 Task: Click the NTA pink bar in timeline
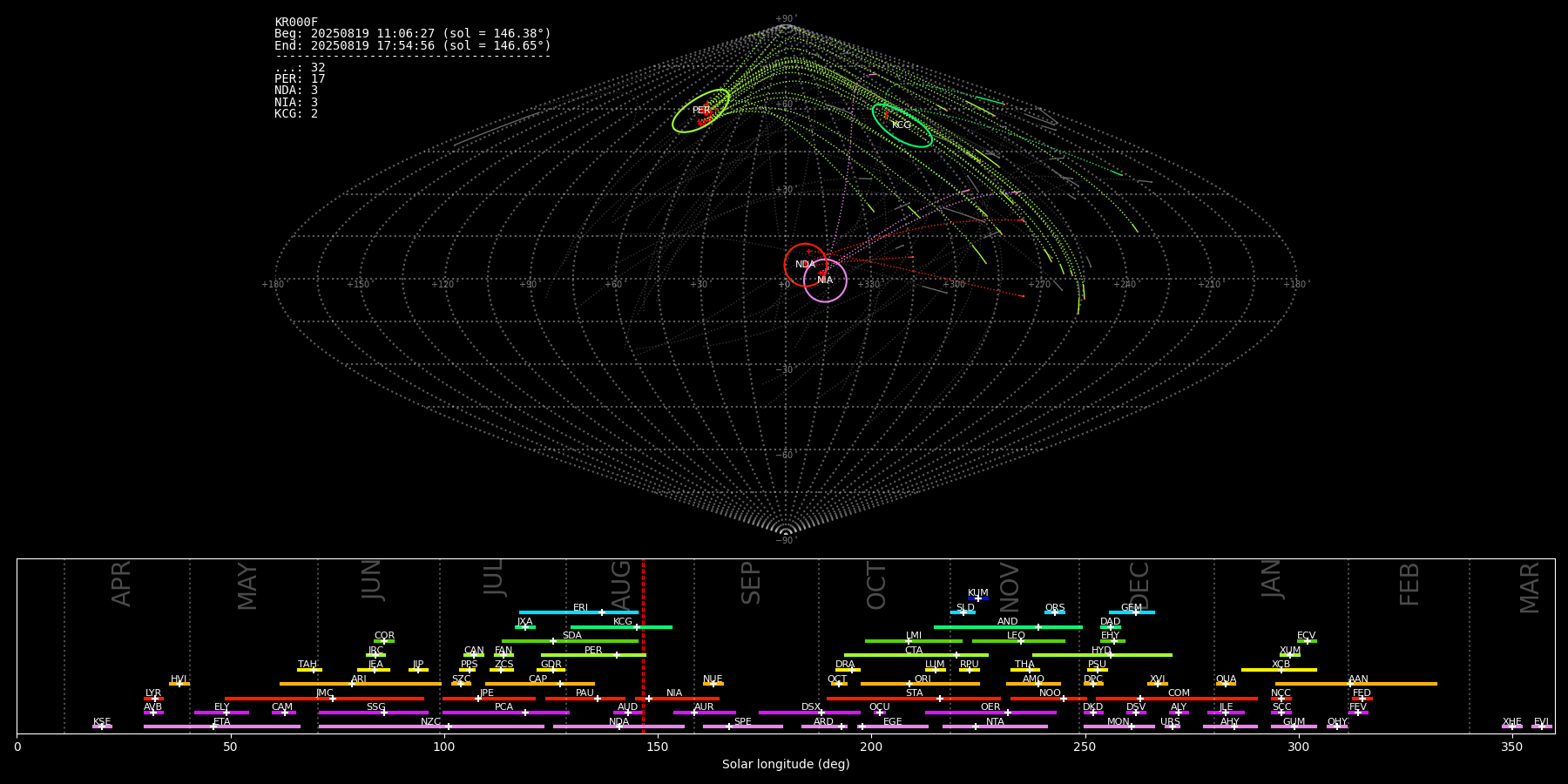point(995,727)
